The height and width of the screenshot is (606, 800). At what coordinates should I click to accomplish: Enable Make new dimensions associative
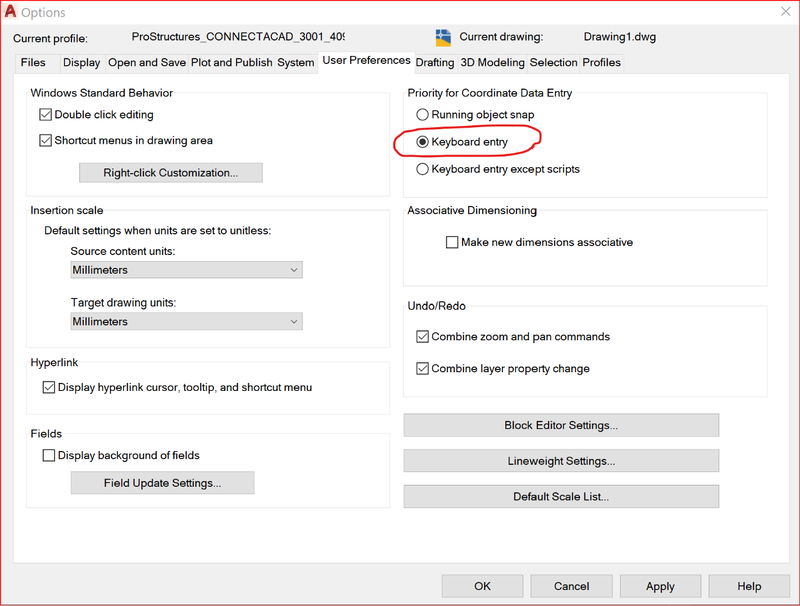pos(453,242)
